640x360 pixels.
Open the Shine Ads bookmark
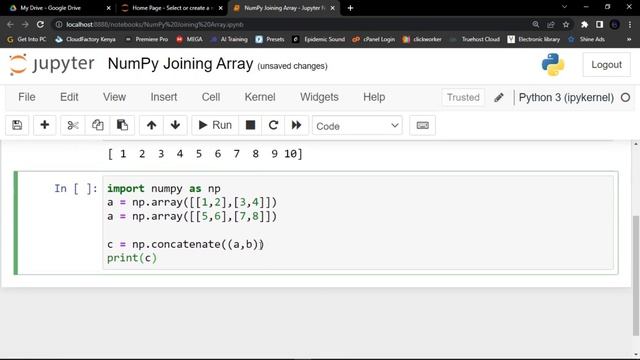[x=586, y=39]
